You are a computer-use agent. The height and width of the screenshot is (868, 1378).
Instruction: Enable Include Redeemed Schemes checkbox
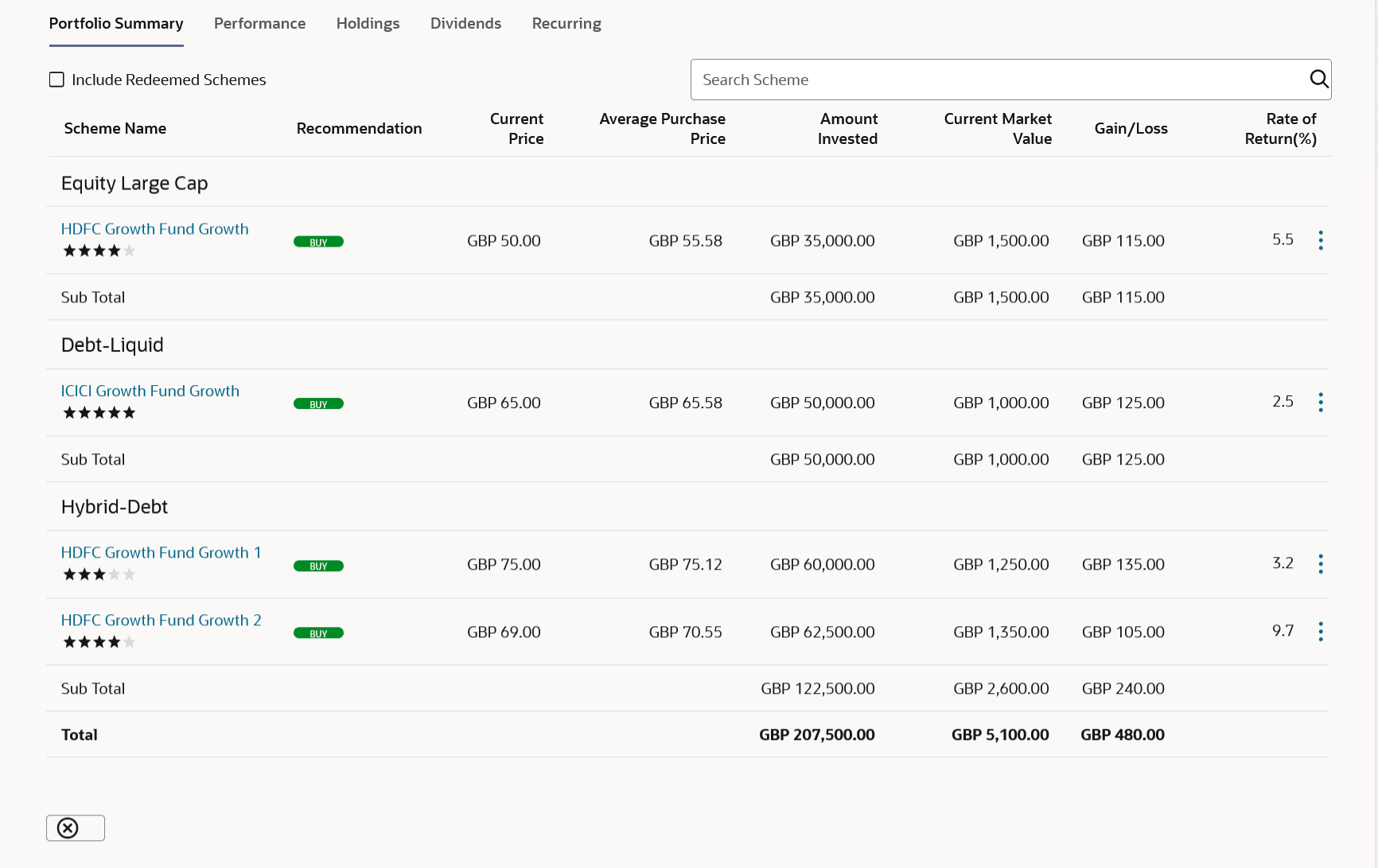pos(56,80)
